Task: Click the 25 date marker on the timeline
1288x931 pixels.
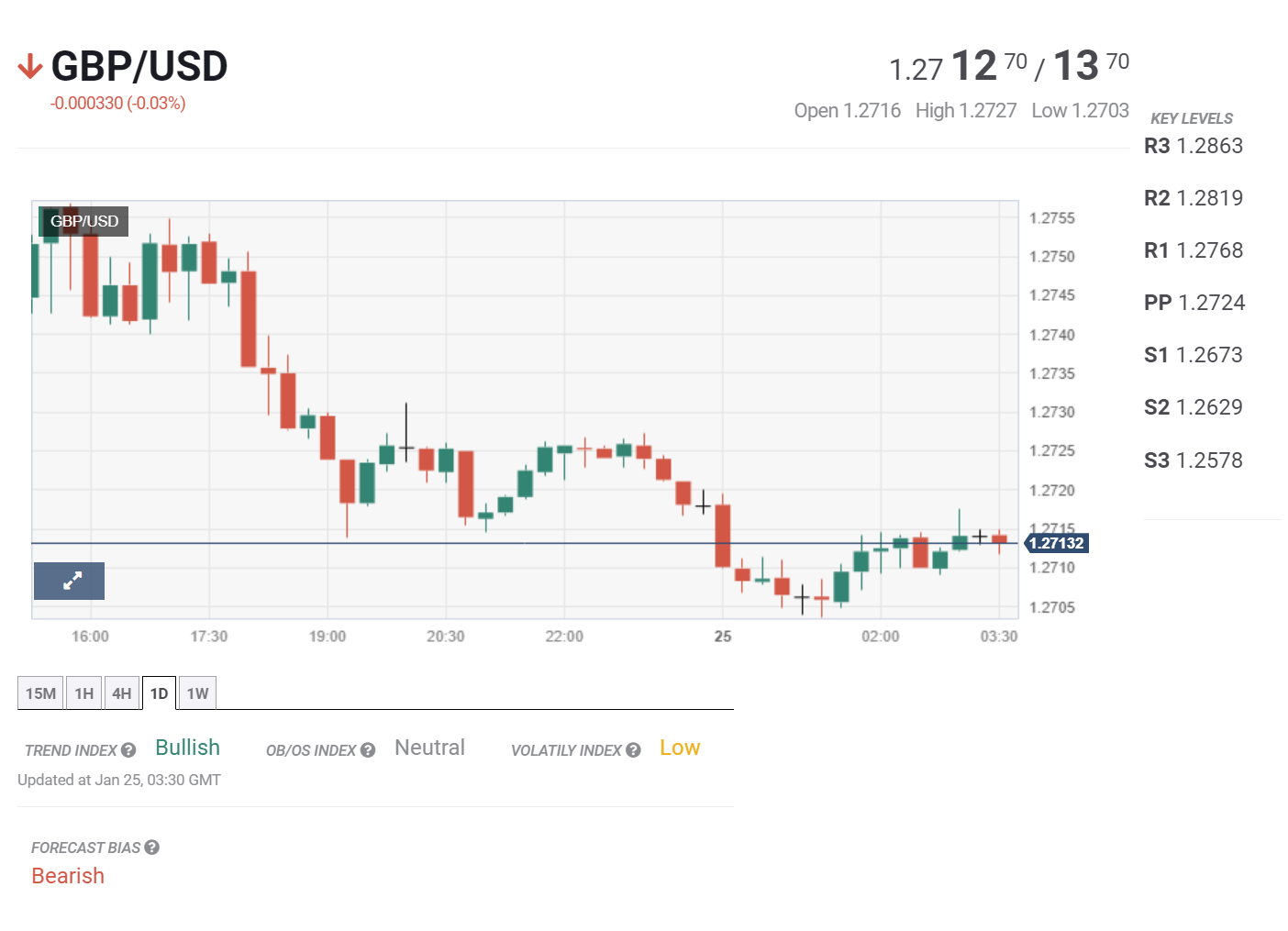Action: 722,636
